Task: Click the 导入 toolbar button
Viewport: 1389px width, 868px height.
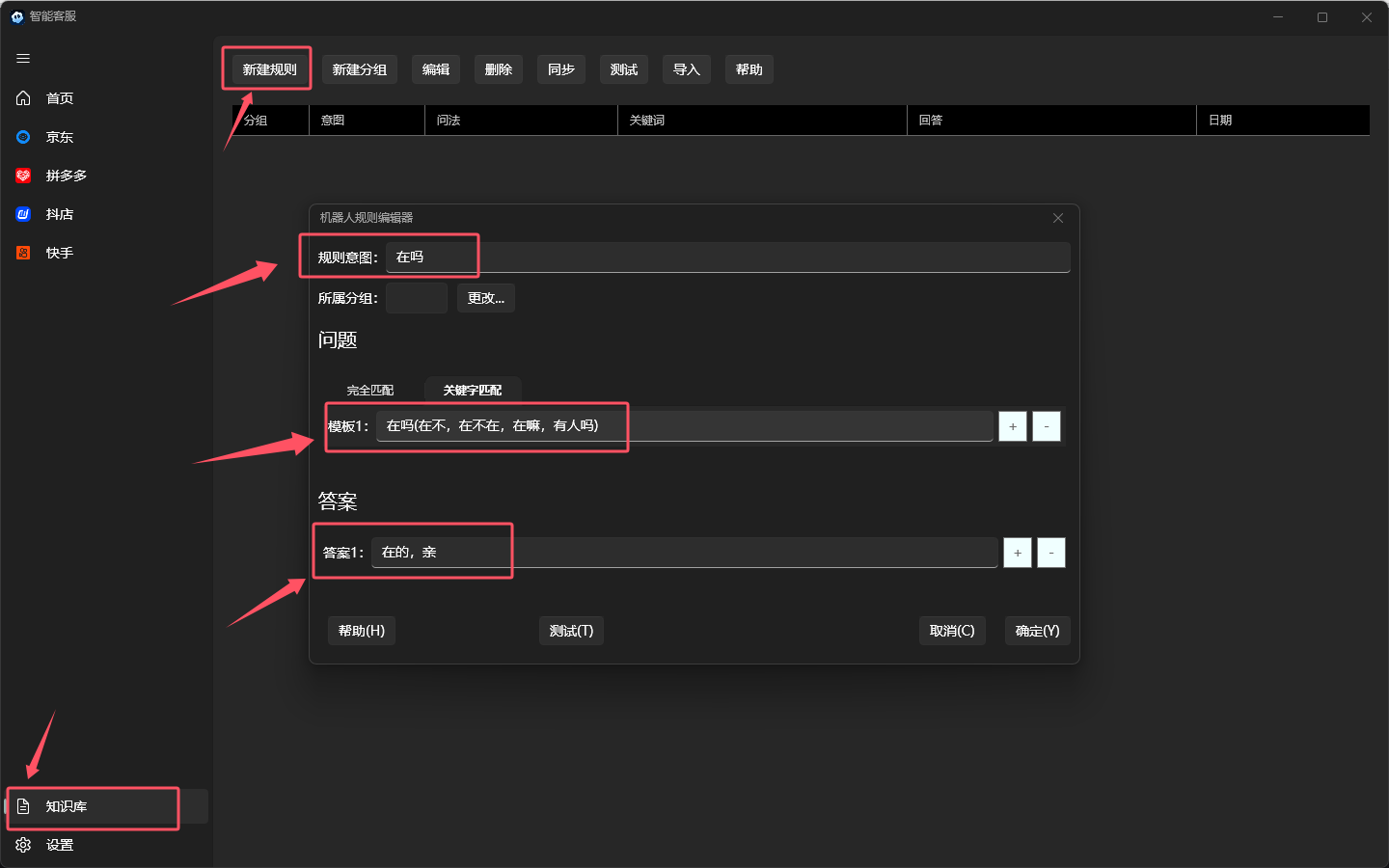Action: coord(686,69)
